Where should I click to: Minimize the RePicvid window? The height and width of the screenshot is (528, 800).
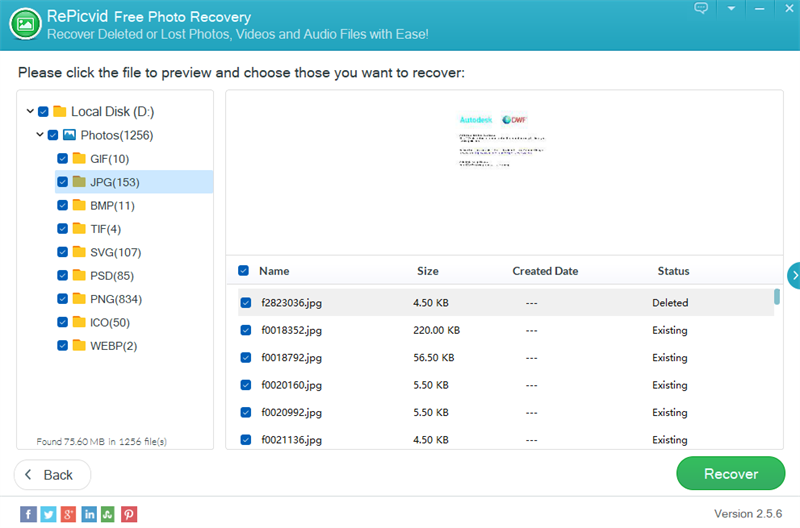point(759,9)
